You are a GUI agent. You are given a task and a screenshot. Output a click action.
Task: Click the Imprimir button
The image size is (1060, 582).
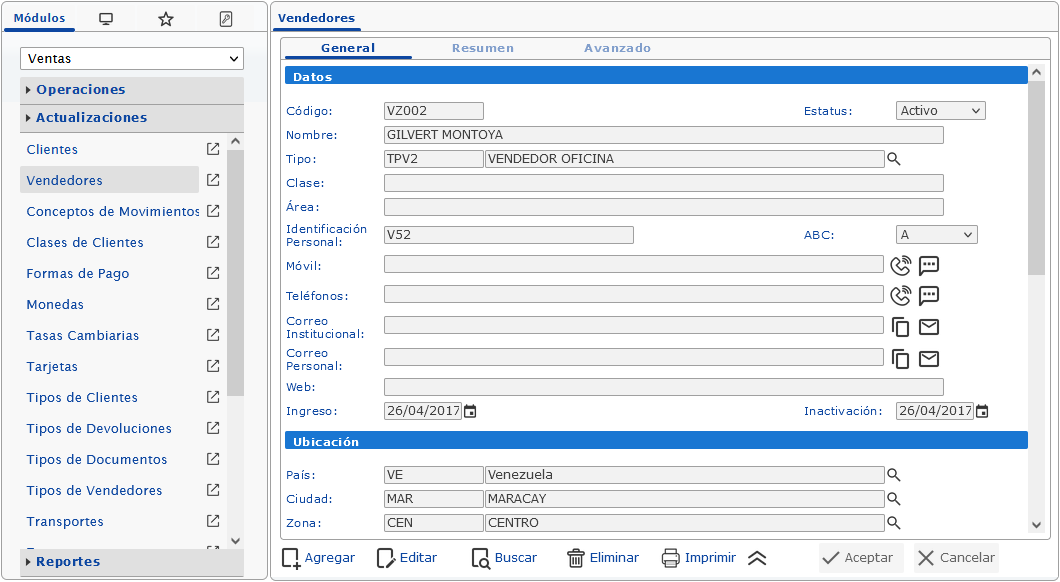[x=699, y=558]
